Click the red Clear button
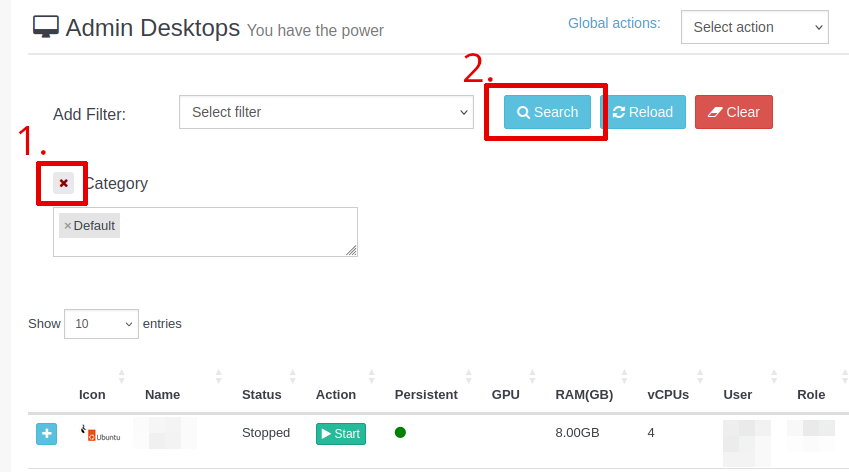 pyautogui.click(x=733, y=112)
